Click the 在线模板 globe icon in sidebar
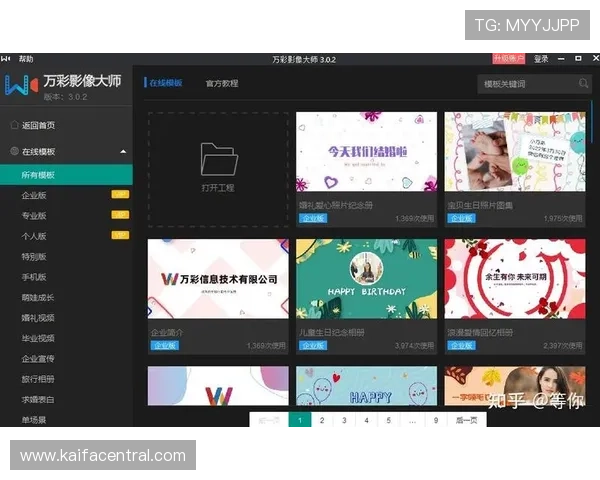This screenshot has width=600, height=480. 15,151
